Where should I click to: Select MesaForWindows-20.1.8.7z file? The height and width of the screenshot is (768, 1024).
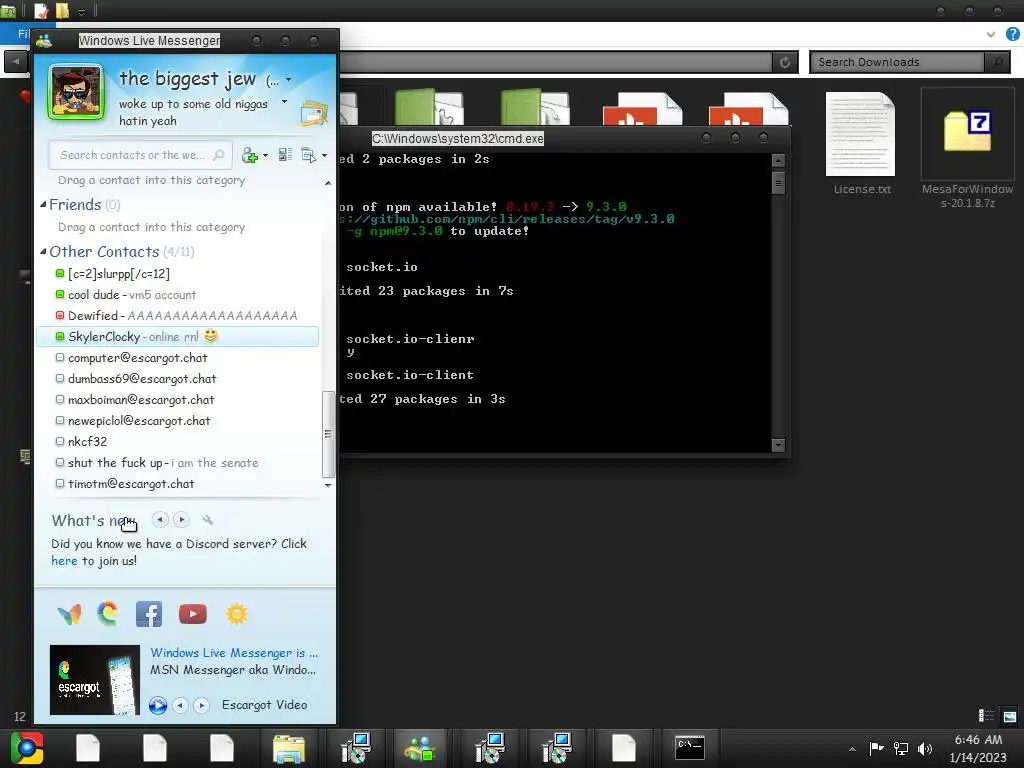pyautogui.click(x=967, y=149)
